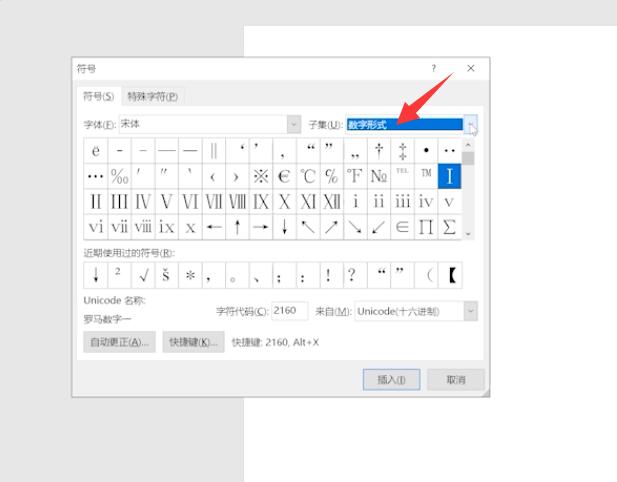Select the double dagger ‡ symbol
Image resolution: width=617 pixels, height=482 pixels.
[402, 151]
